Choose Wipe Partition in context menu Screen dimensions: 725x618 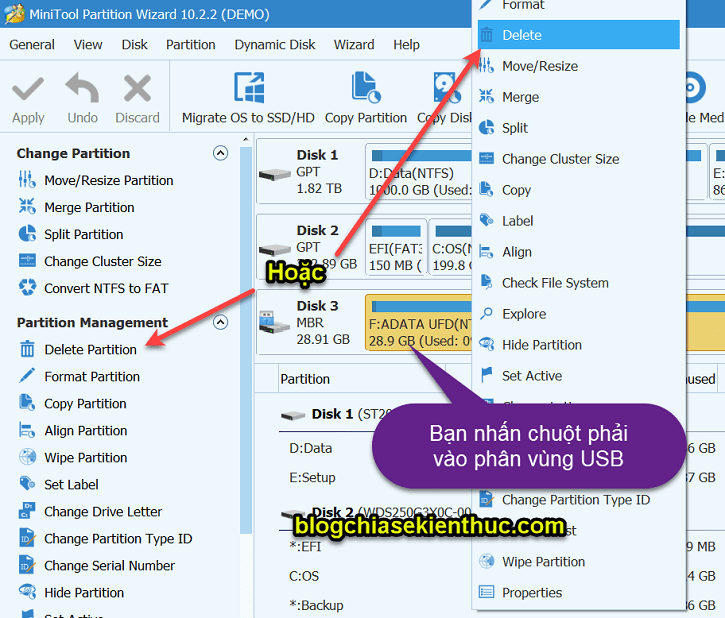pyautogui.click(x=579, y=562)
